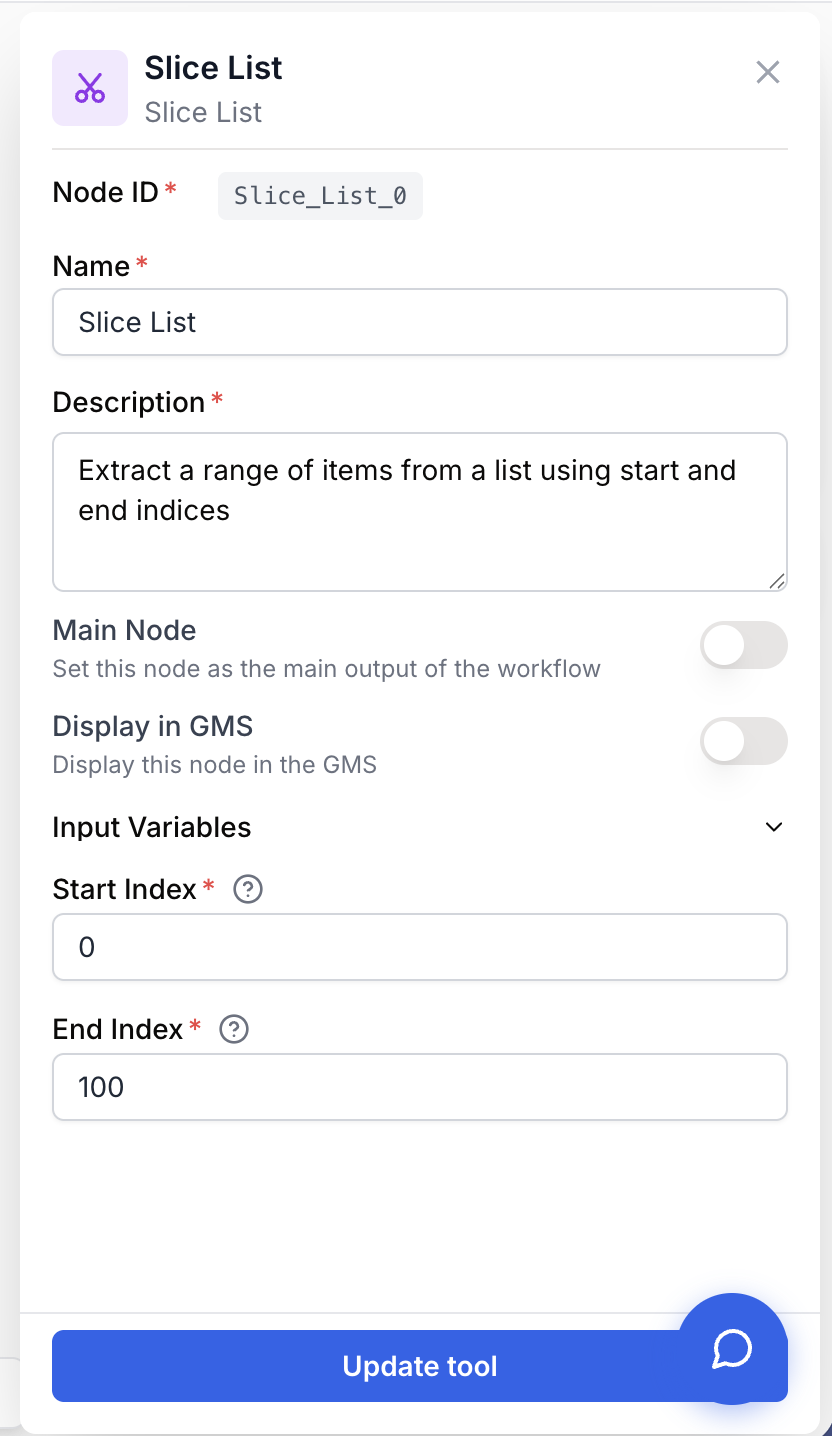
Task: Click the Display in GMS label
Action: (x=152, y=726)
